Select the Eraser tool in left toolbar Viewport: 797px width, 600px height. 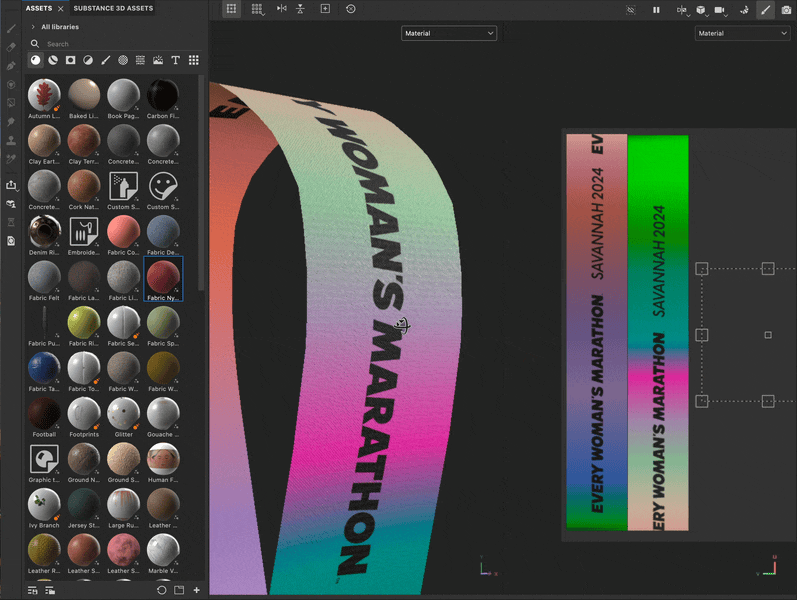coord(11,47)
